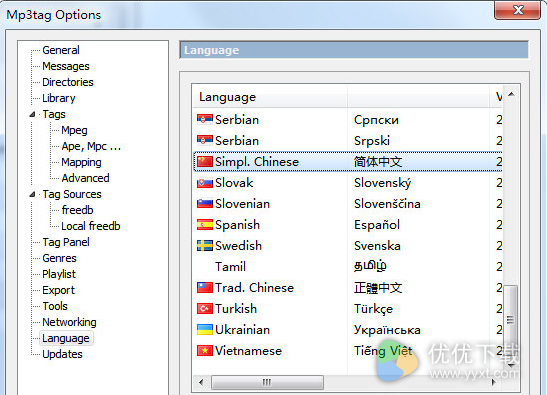Click horizontal scrollbar left arrow
The width and height of the screenshot is (547, 395).
tap(201, 382)
